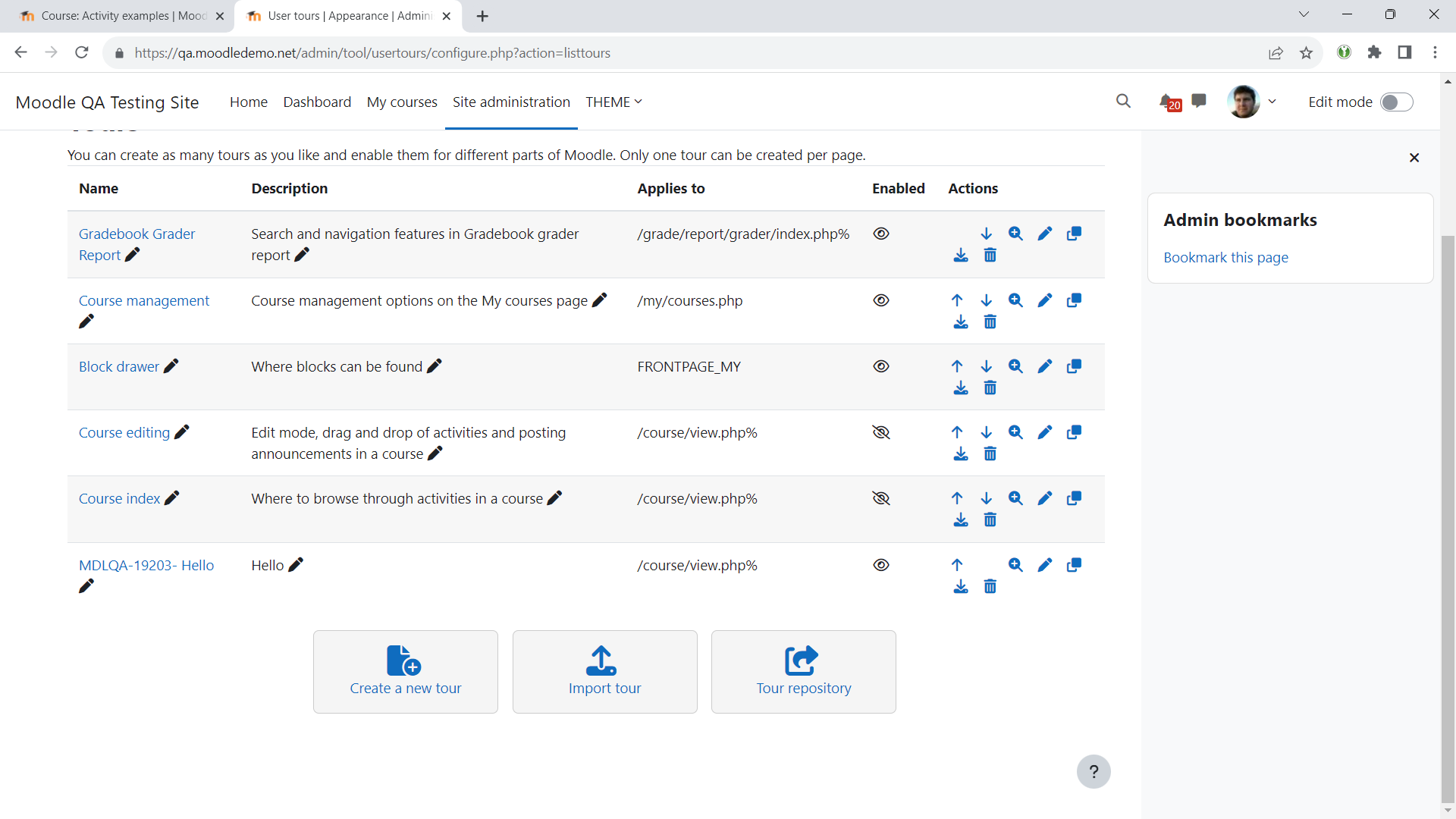Open the Dashboard navigation item
This screenshot has height=819, width=1456.
tap(317, 102)
